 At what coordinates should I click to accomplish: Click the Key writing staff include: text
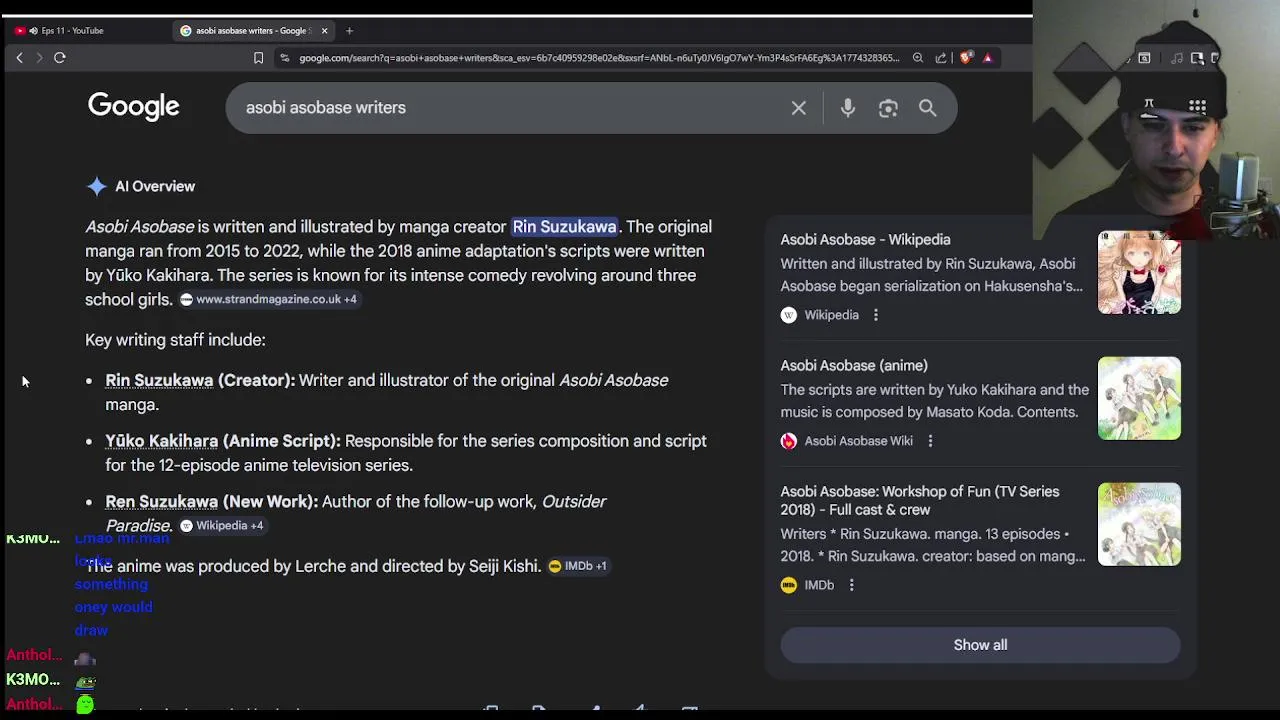point(175,340)
